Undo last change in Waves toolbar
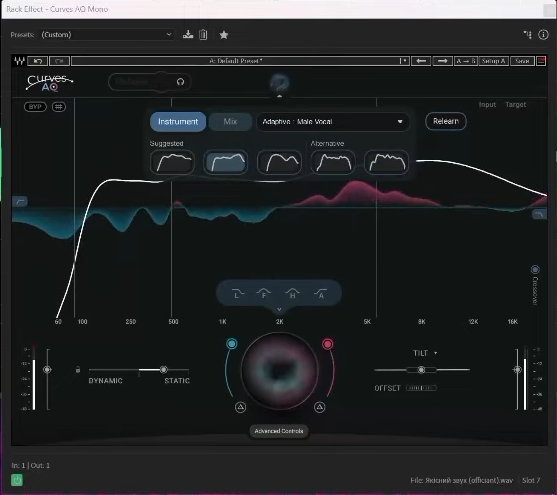Viewport: 557px width, 495px height. [38, 61]
